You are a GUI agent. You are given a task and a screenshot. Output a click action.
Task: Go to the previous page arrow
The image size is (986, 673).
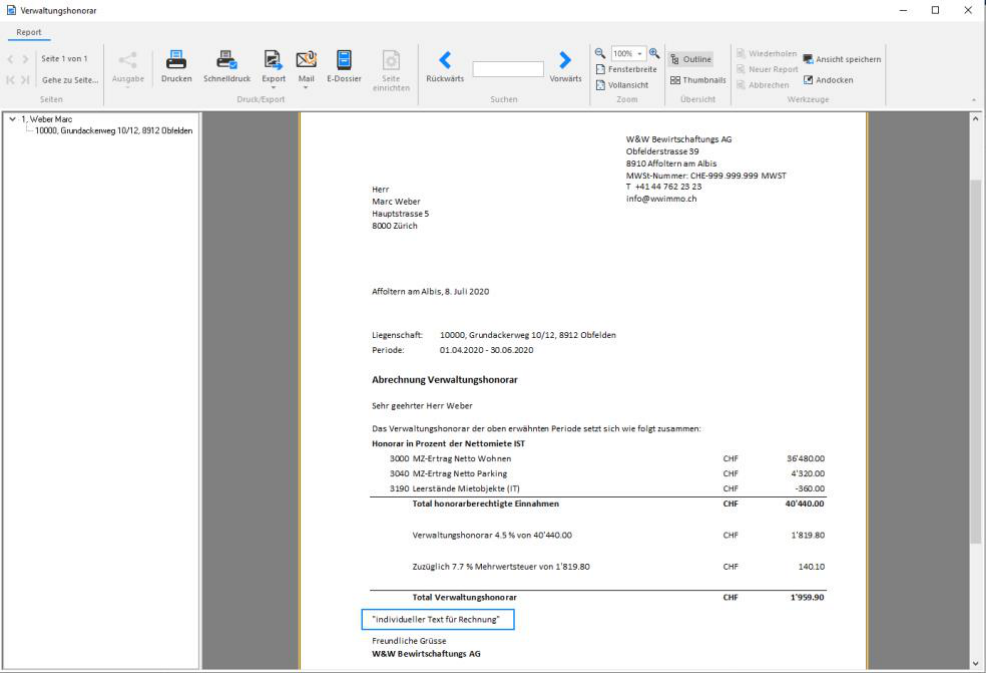10,59
